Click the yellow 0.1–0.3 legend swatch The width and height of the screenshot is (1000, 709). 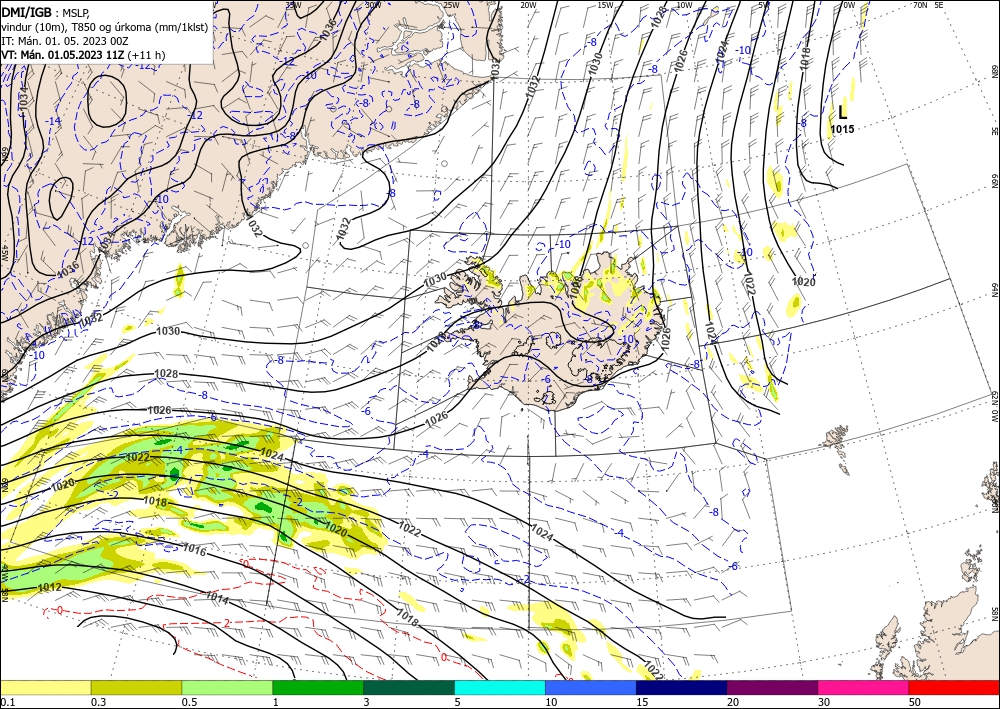coord(45,687)
